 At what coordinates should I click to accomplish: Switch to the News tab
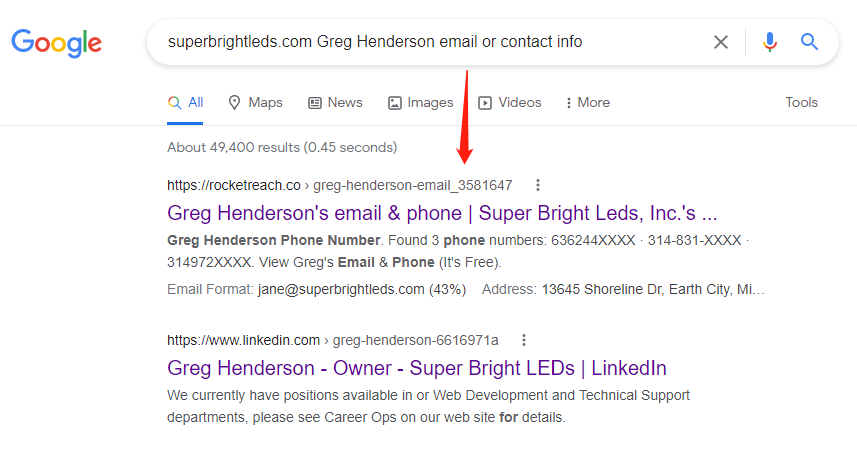(336, 103)
